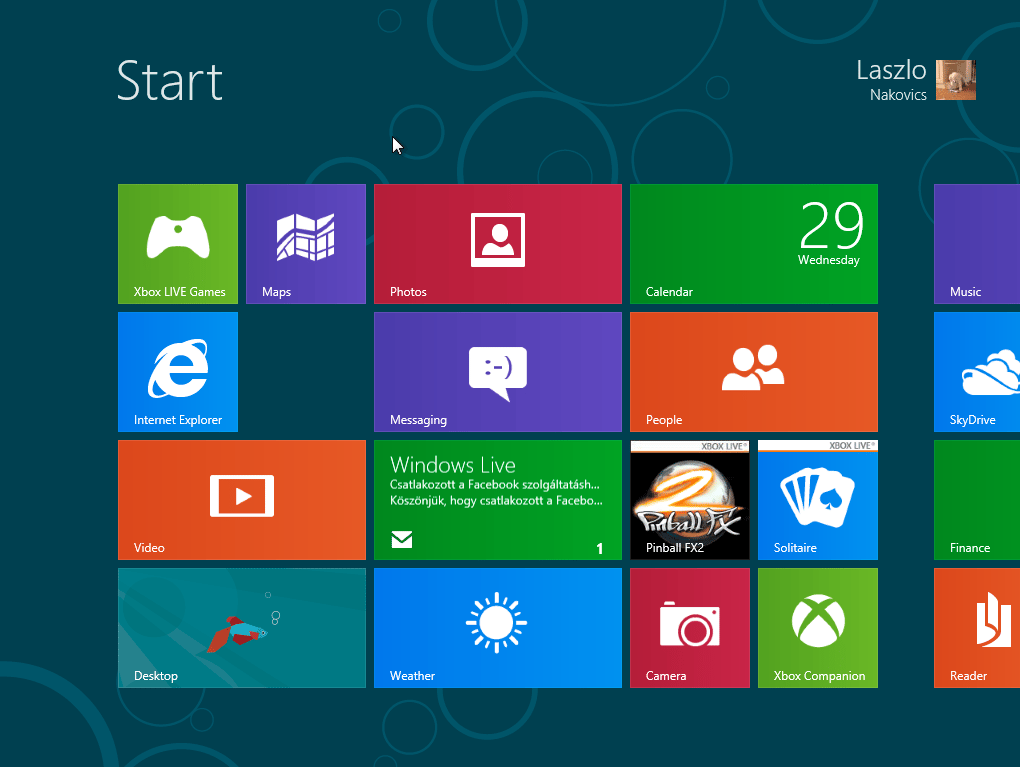Open the Finance tile
Image resolution: width=1020 pixels, height=767 pixels.
[x=977, y=500]
